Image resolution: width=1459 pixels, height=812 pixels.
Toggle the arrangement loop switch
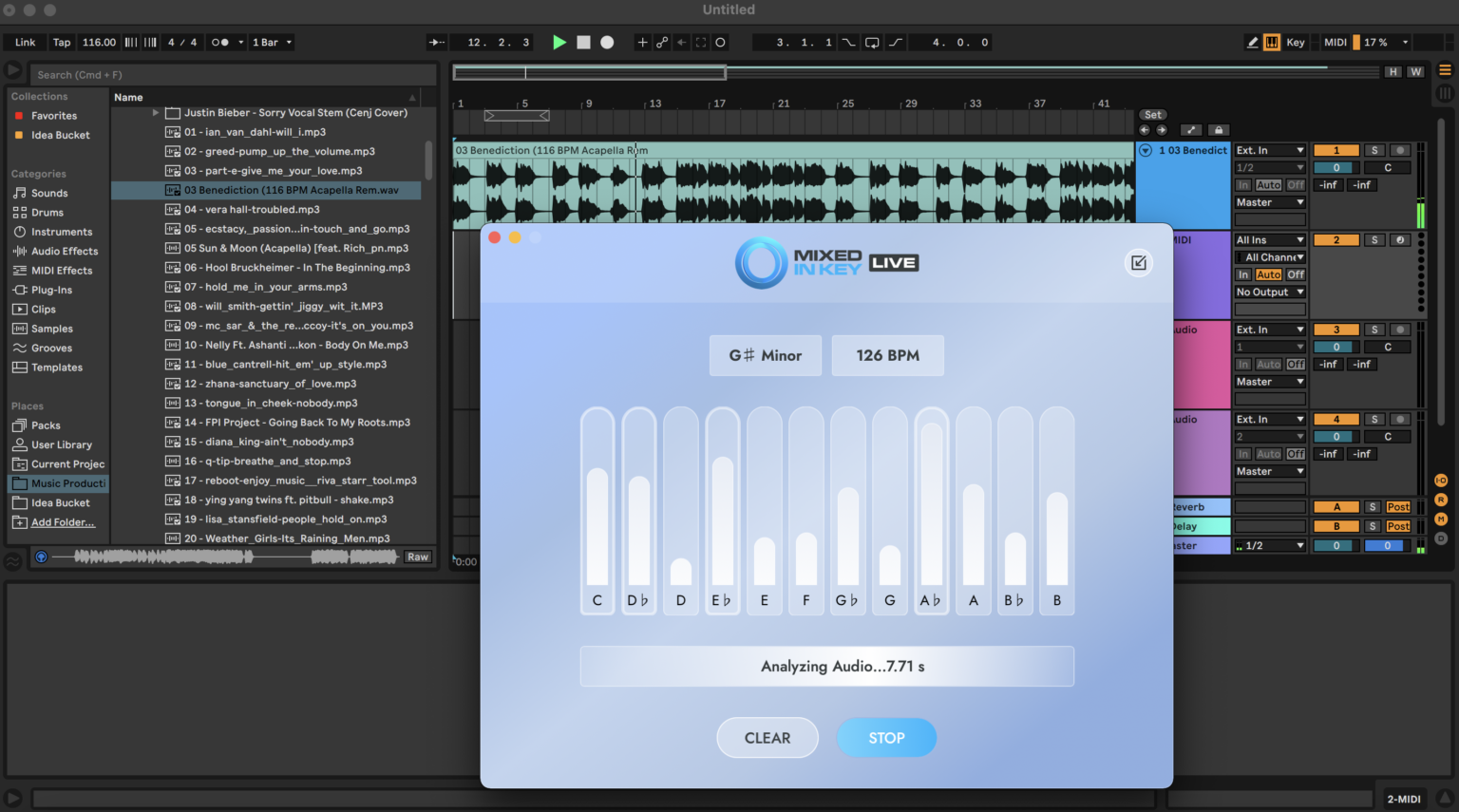click(873, 42)
